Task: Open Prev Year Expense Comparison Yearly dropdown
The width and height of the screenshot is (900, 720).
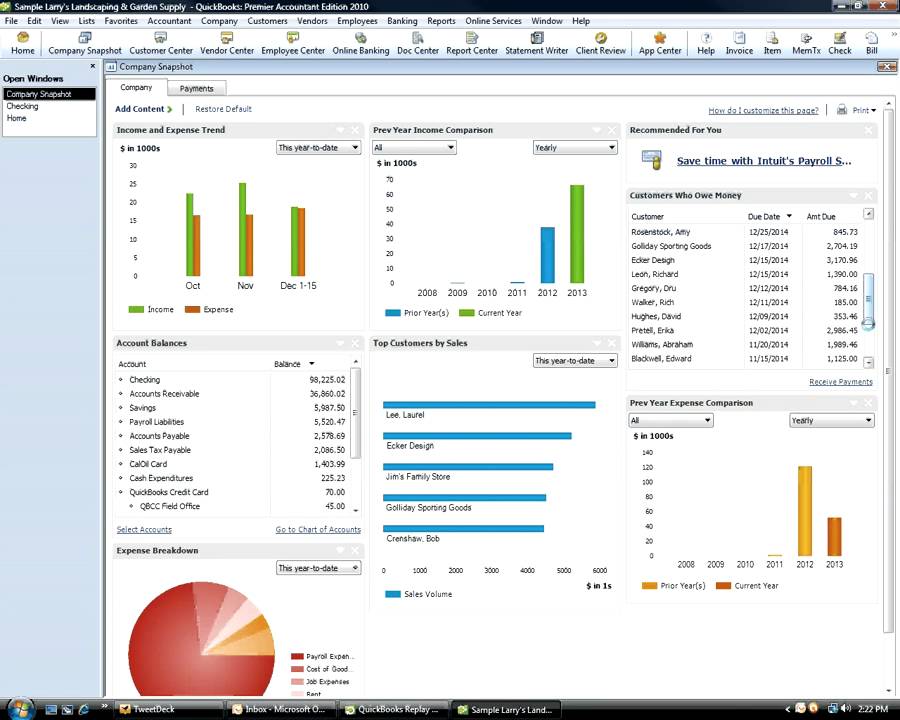Action: tap(832, 420)
